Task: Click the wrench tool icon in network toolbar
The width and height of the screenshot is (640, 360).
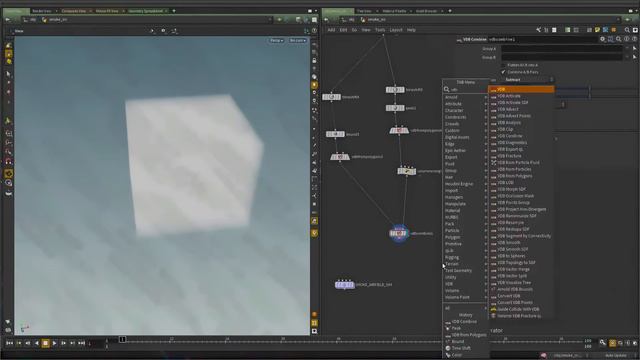Action: click(x=538, y=30)
